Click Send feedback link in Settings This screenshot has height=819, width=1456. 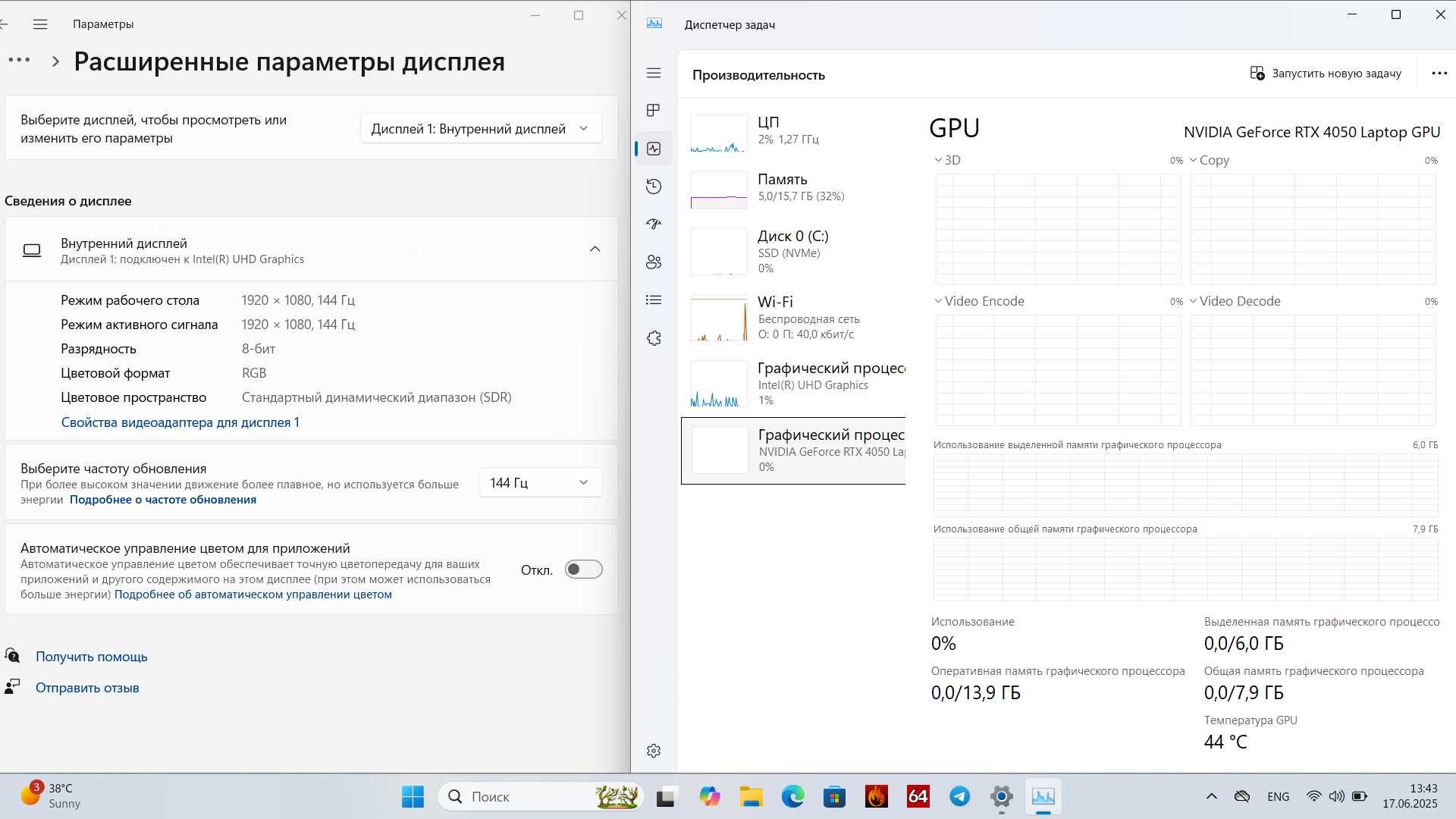click(x=87, y=688)
